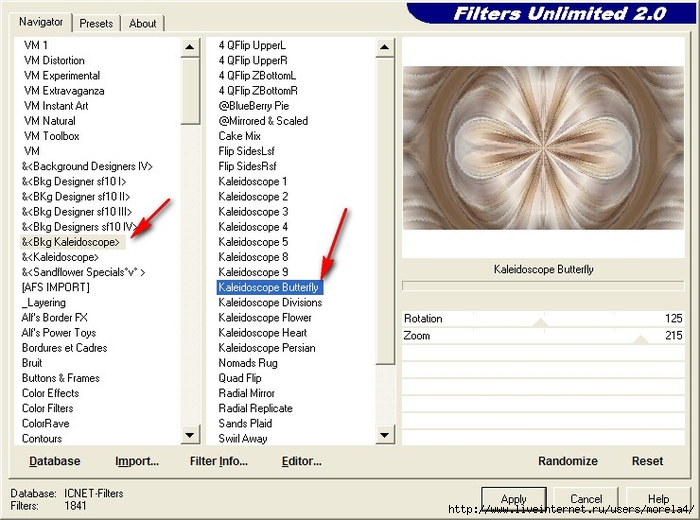Viewport: 700px width, 520px height.
Task: Click the Apply button
Action: (514, 498)
